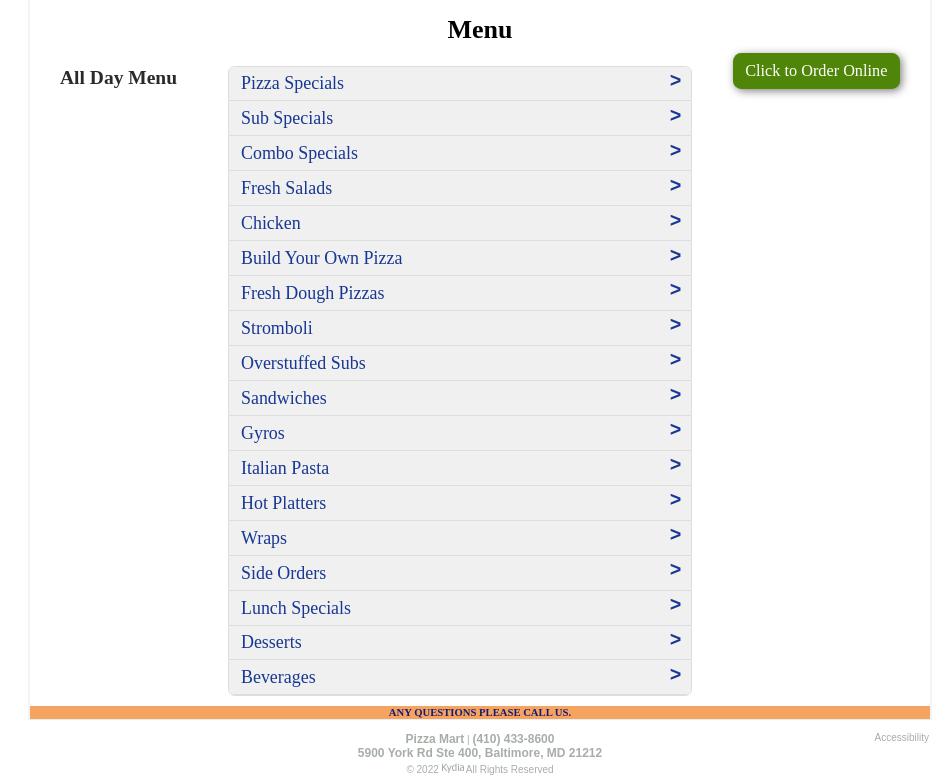945x782 pixels.
Task: Expand Sub Specials menu category
Action: tap(287, 118)
